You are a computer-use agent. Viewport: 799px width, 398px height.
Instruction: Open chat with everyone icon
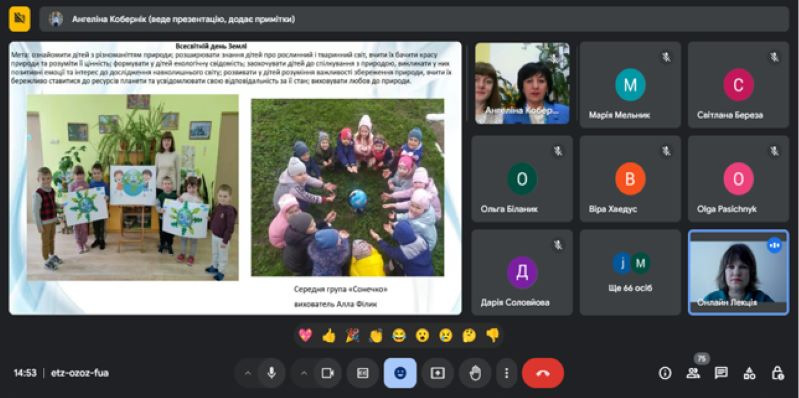click(x=721, y=373)
